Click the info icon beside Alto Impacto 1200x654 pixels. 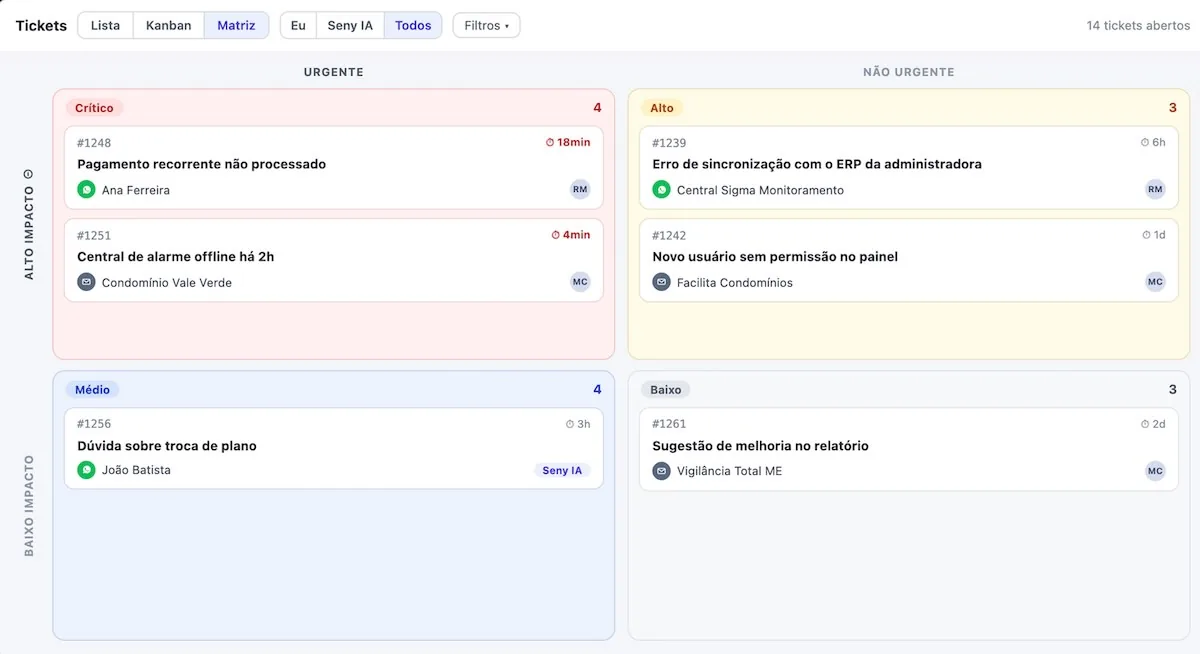tap(29, 174)
